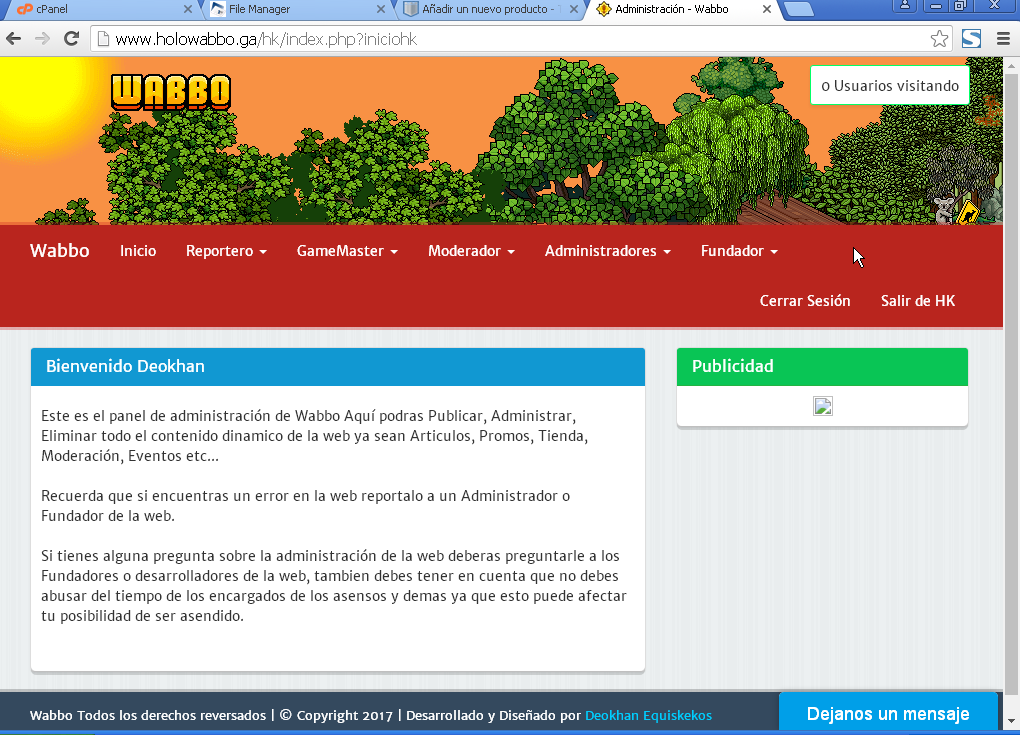Click the Publicidad panel header
Image resolution: width=1020 pixels, height=735 pixels.
point(822,366)
